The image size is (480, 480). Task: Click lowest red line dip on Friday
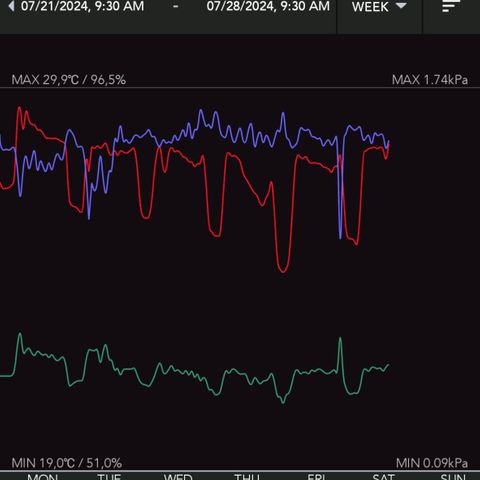coord(283,271)
